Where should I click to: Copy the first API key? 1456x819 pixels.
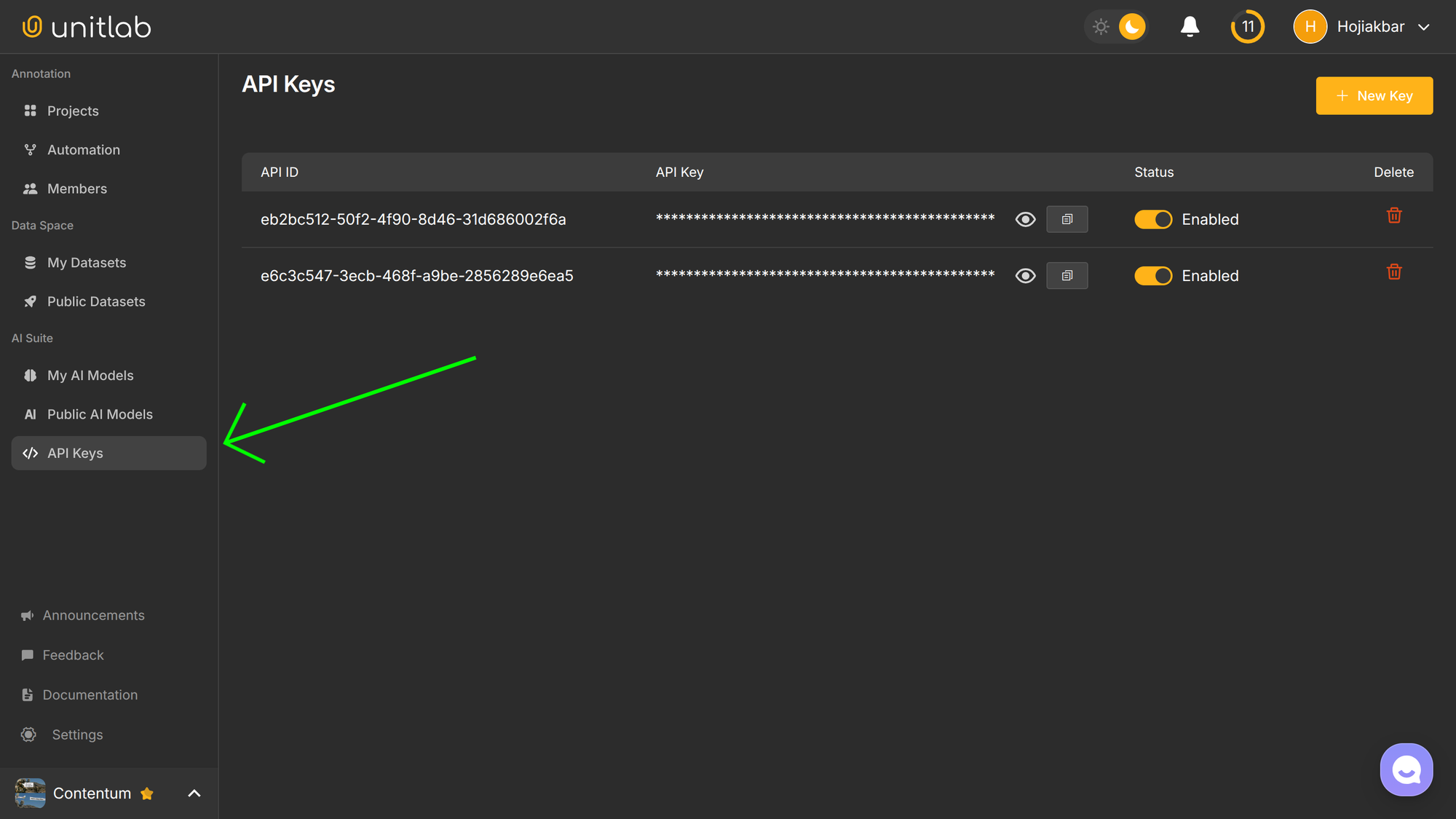(1067, 219)
